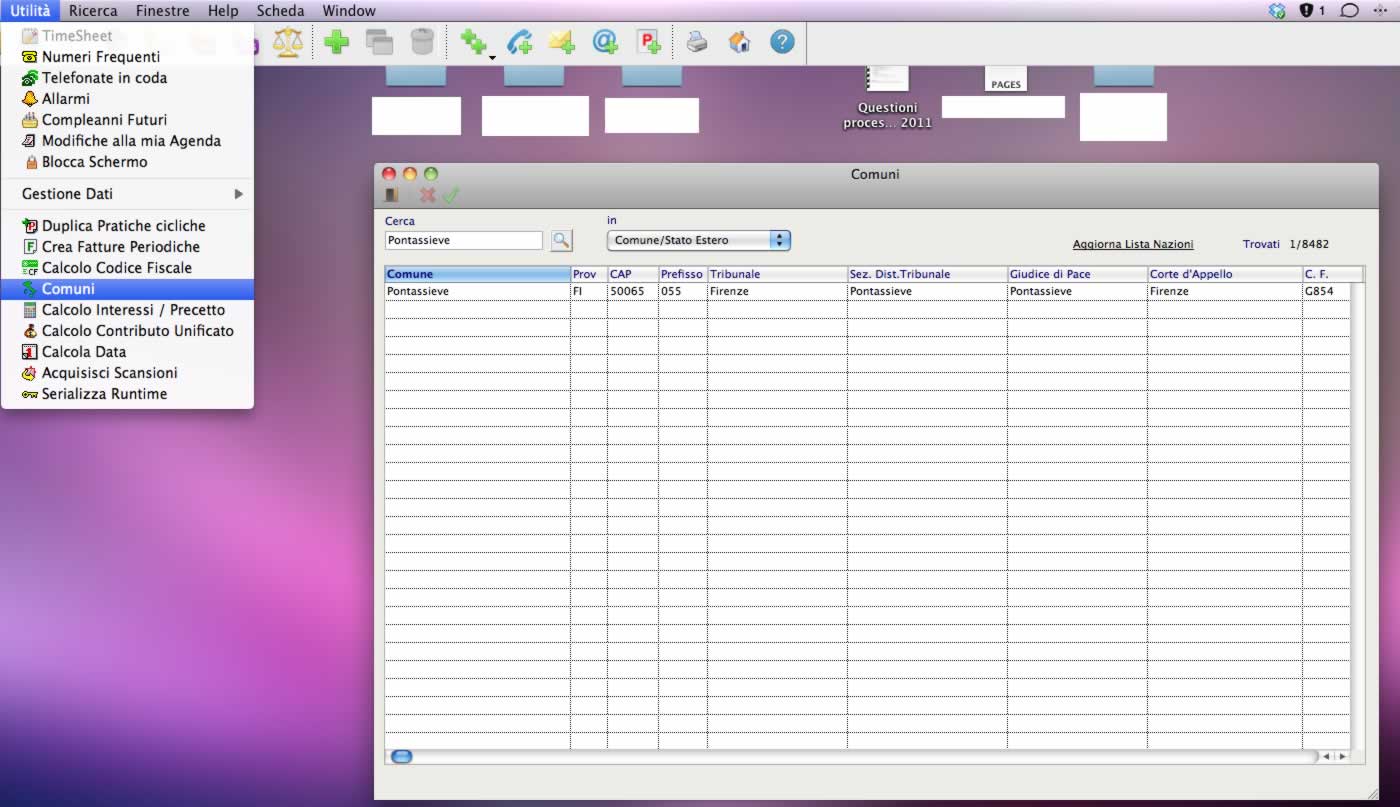This screenshot has height=807, width=1400.
Task: Click the new email message icon
Action: [x=562, y=42]
